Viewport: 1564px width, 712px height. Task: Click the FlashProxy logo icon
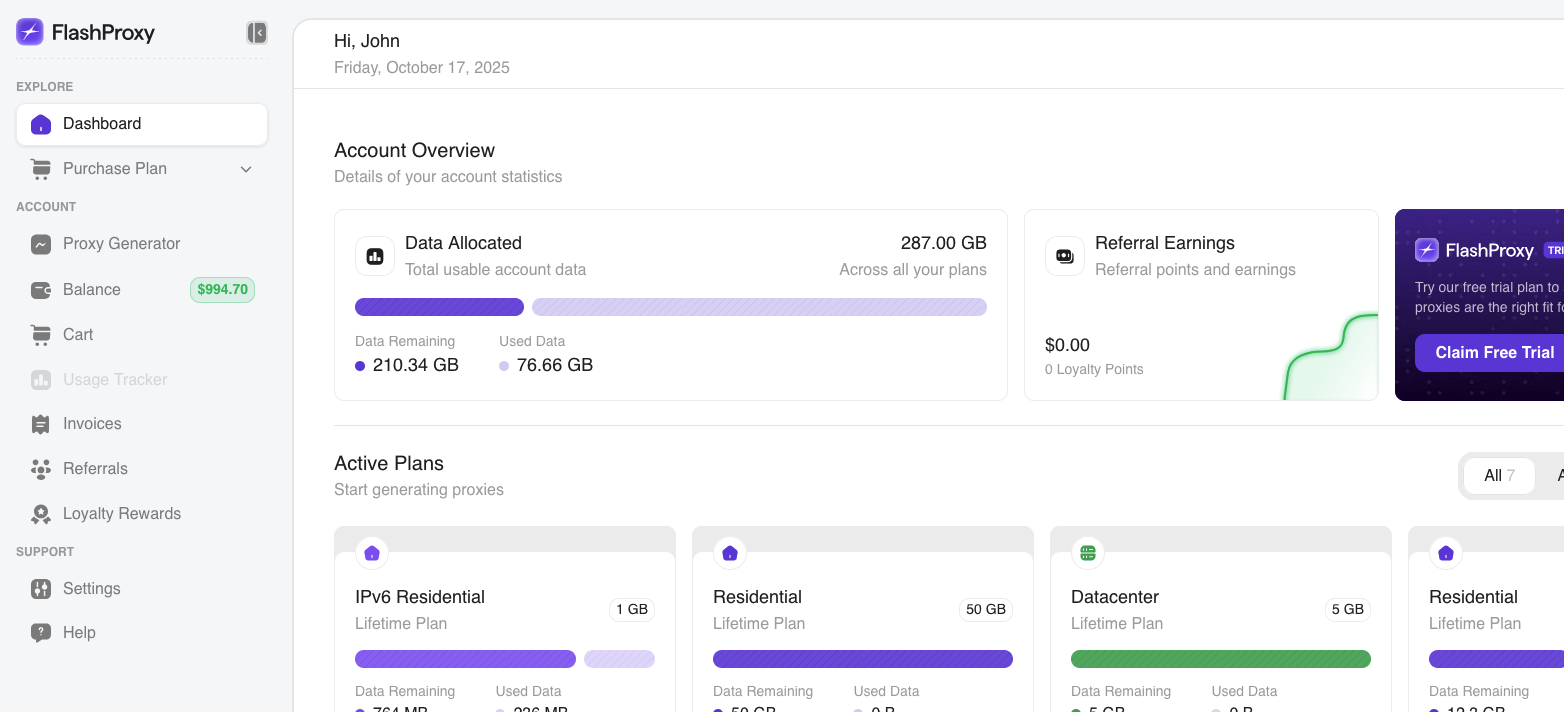[29, 32]
